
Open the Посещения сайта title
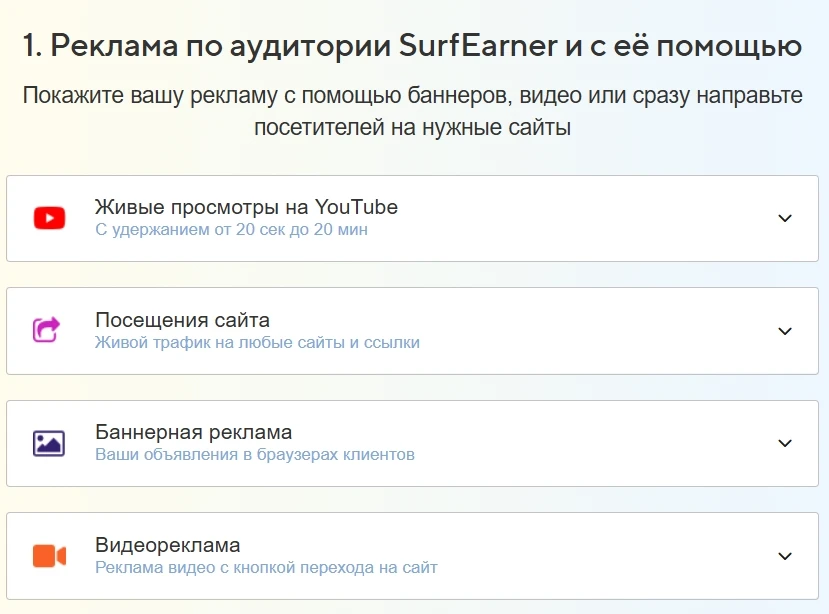tap(182, 320)
